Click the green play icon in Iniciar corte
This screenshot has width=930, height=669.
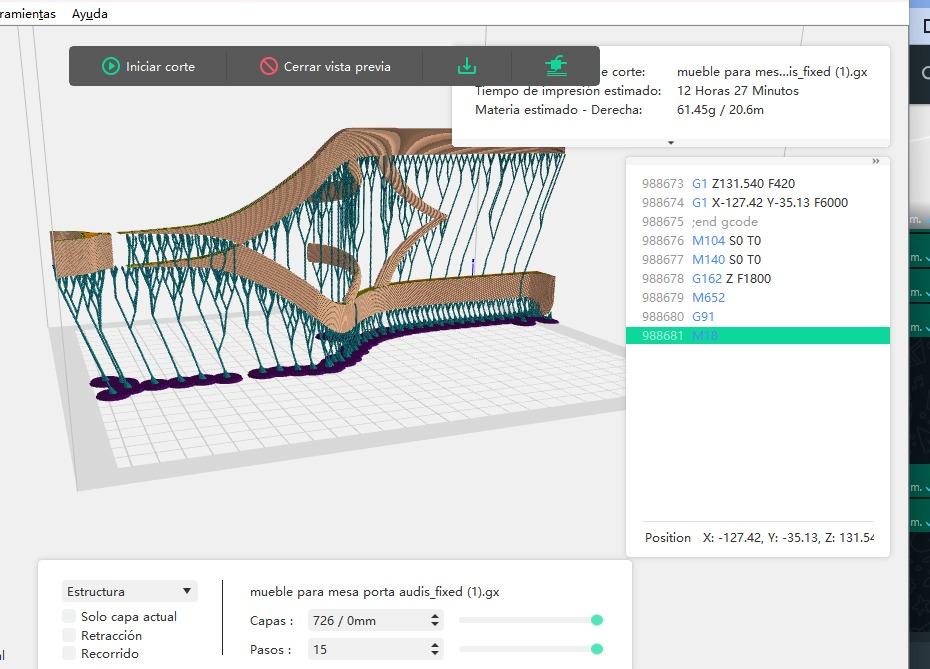click(x=110, y=66)
